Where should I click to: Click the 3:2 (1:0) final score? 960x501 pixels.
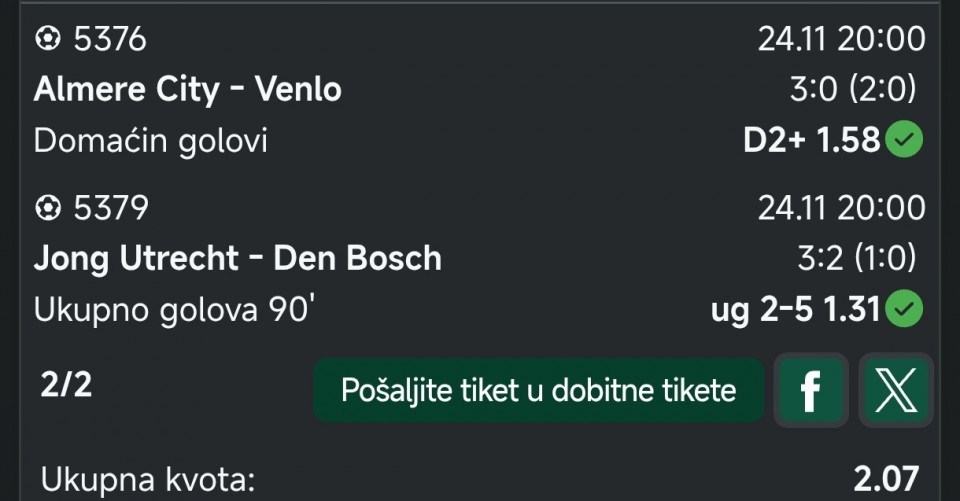[x=856, y=259]
